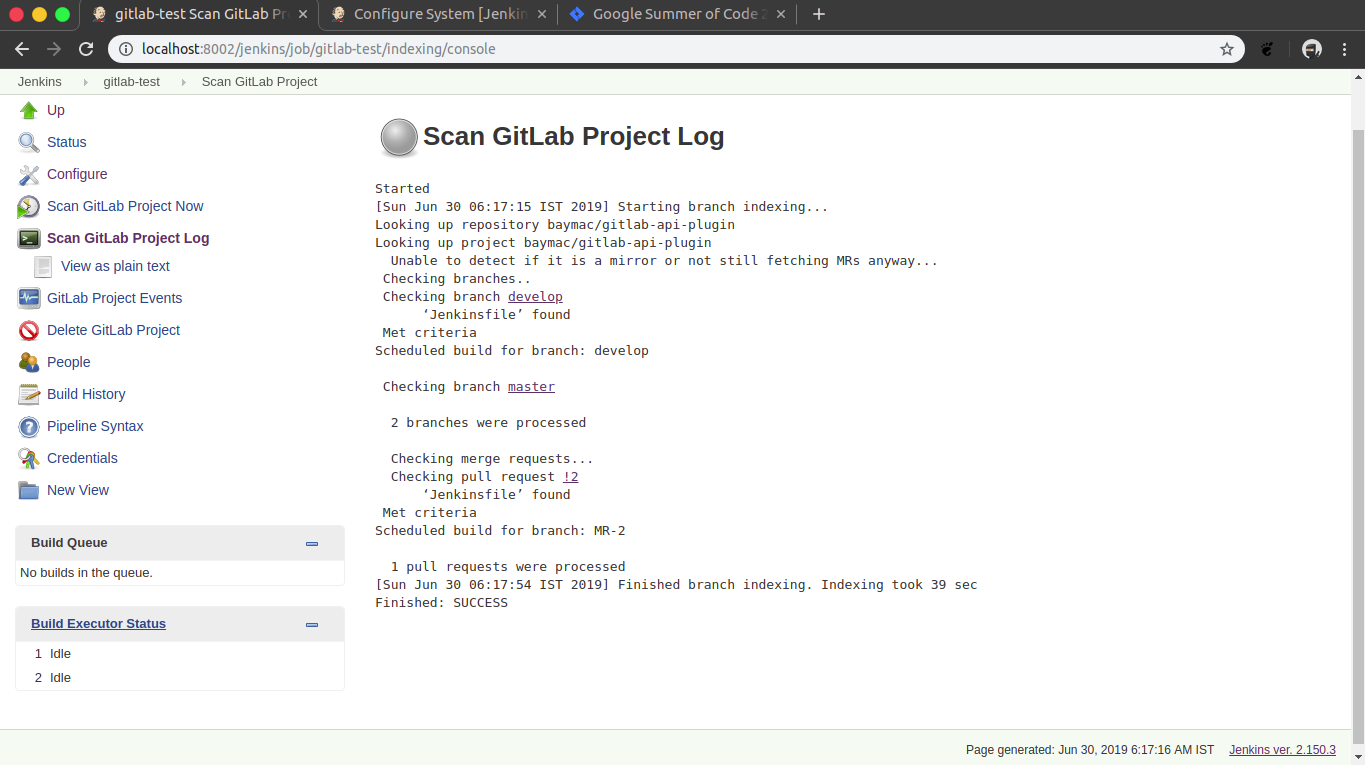Viewport: 1365px width, 765px height.
Task: Open the Pipeline Syntax link
Action: tap(95, 426)
